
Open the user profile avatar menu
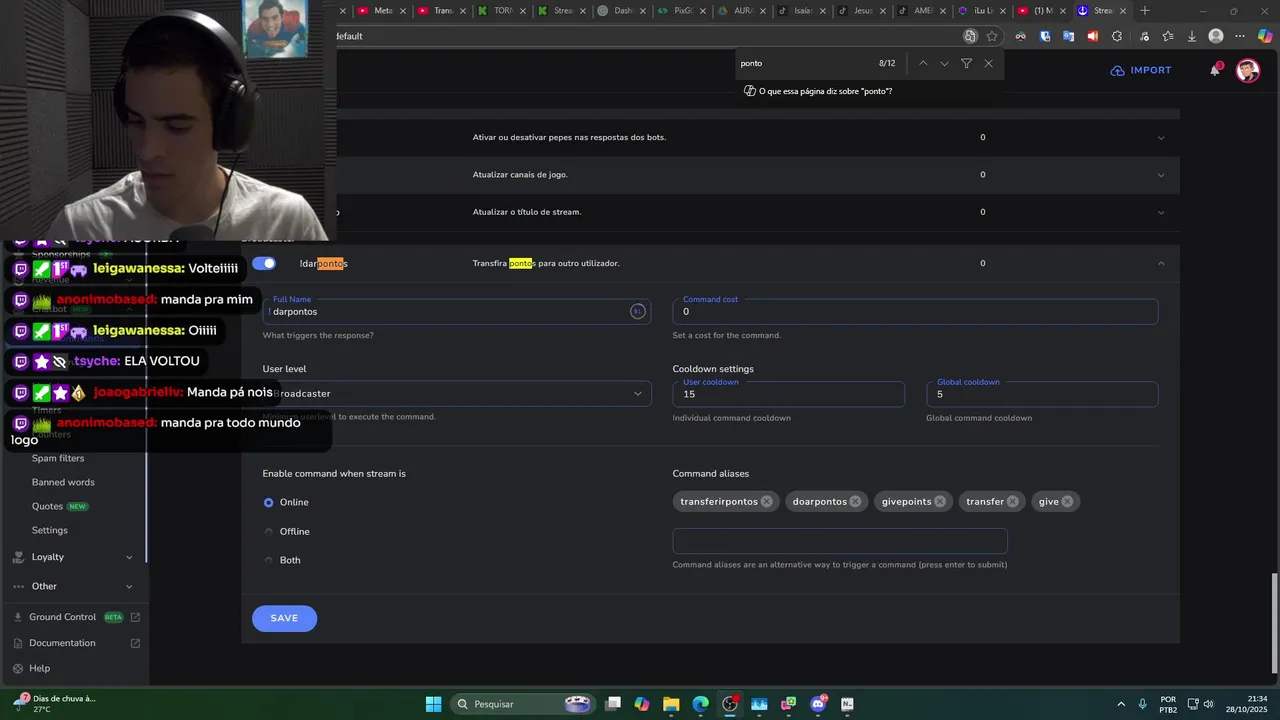coord(1247,70)
